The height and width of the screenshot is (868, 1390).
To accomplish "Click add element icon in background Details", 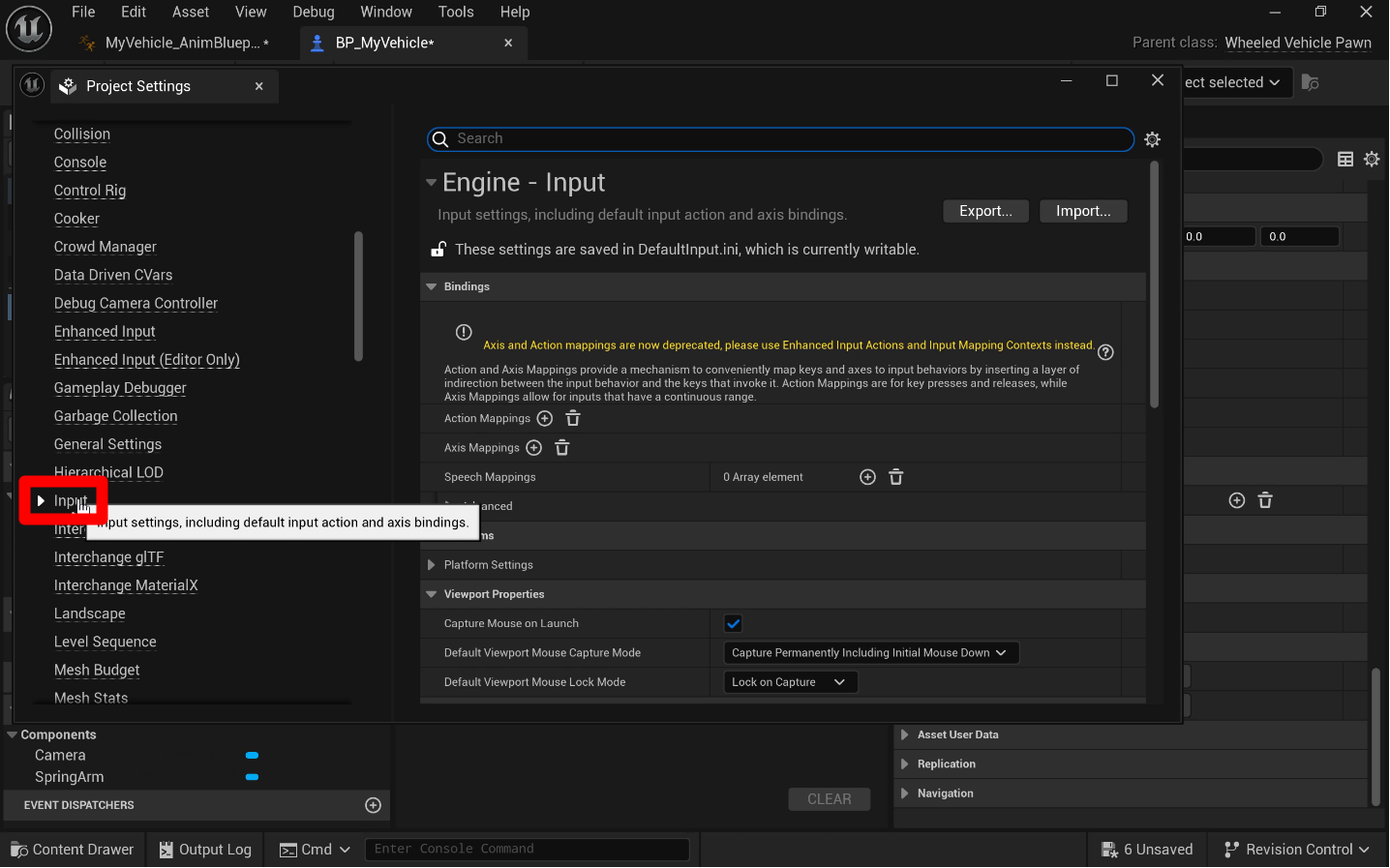I will pos(1236,500).
